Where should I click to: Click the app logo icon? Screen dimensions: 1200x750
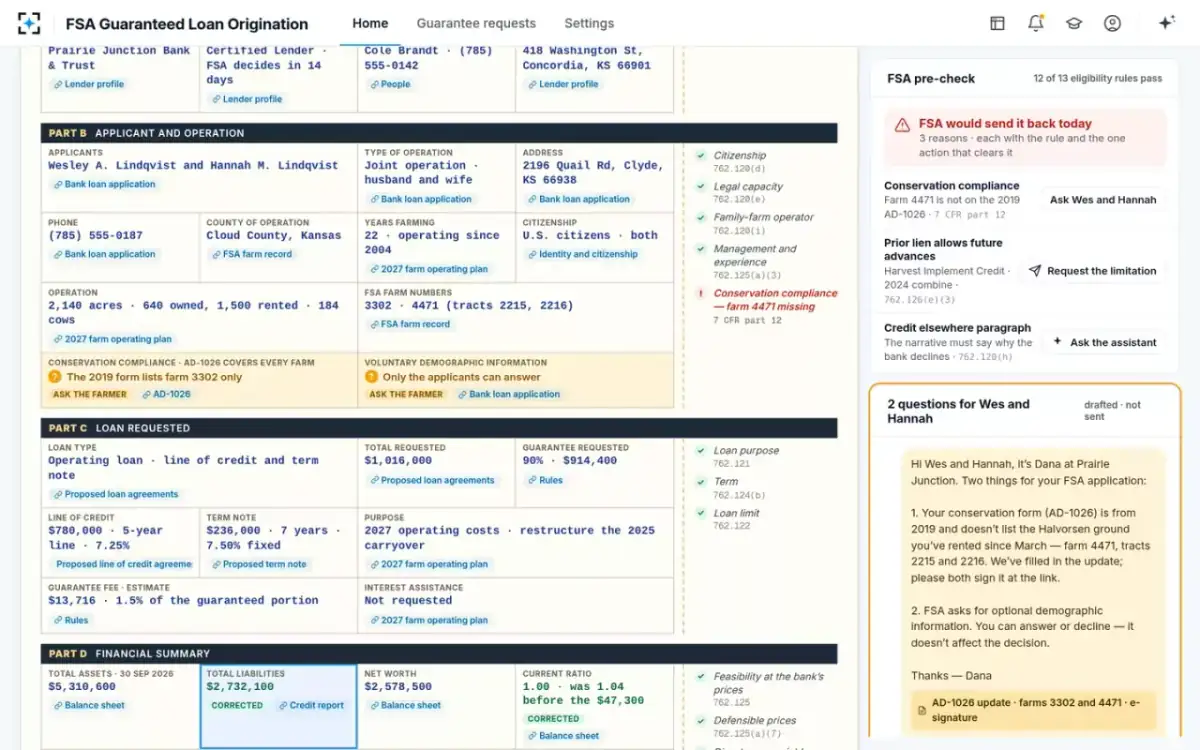(x=29, y=23)
